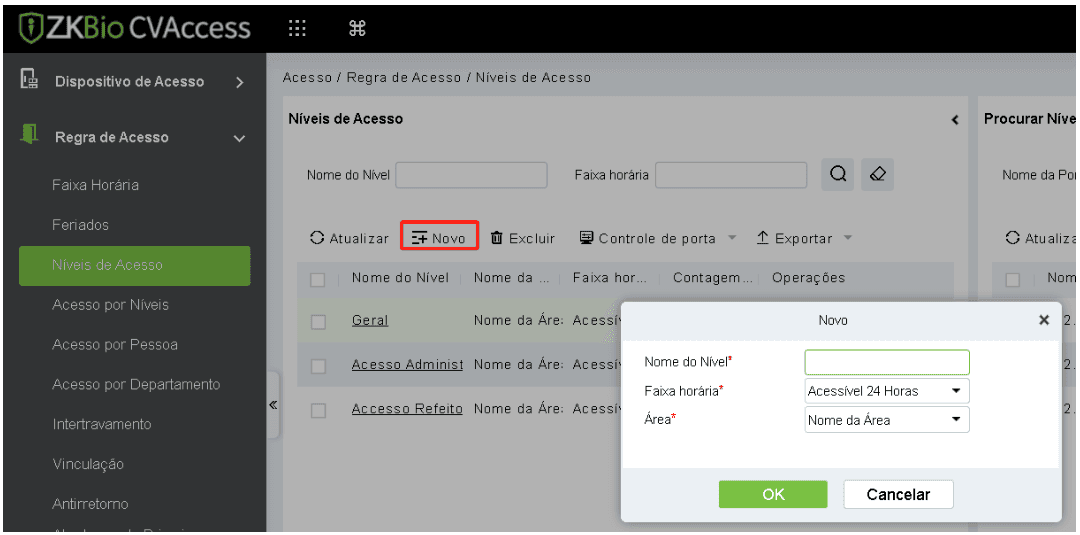Click the search magnifier button

tap(838, 175)
